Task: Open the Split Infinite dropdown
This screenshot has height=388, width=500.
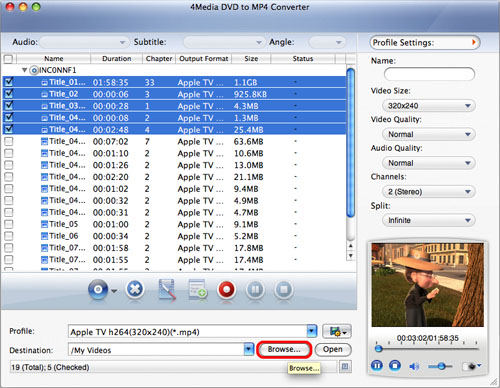Action: (x=428, y=220)
